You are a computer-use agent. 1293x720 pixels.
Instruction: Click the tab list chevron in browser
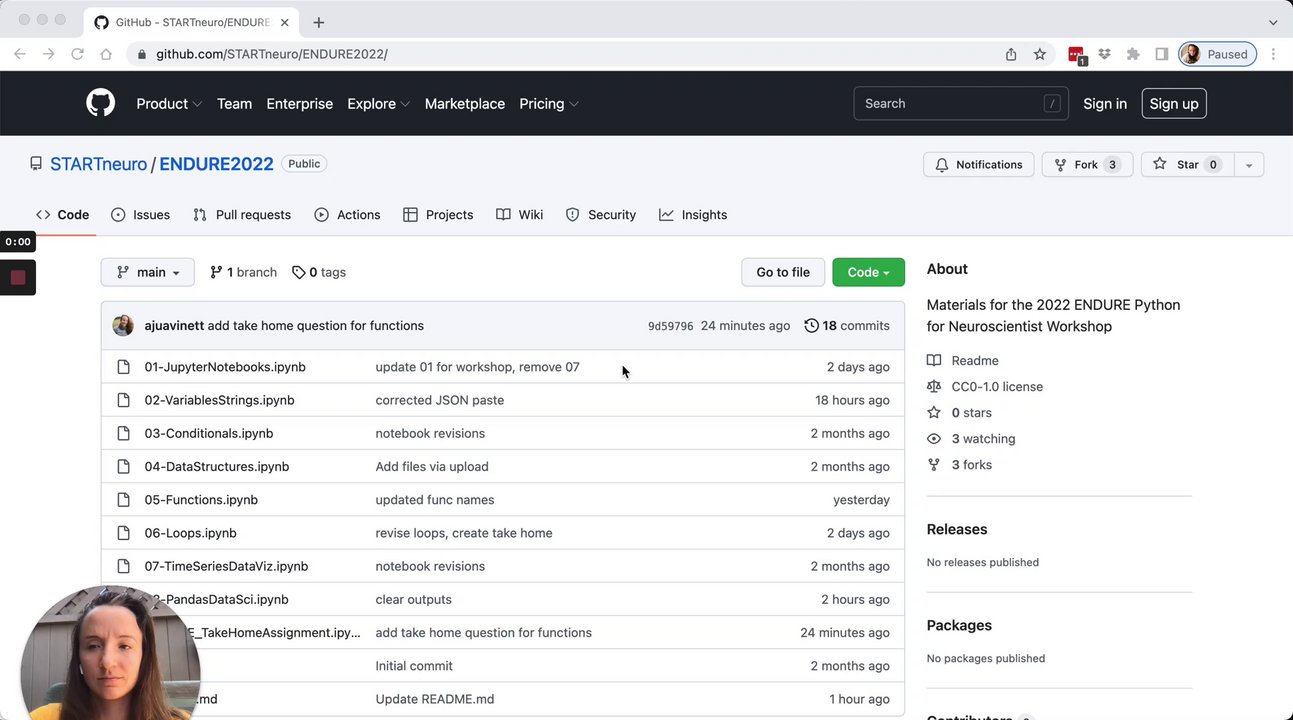pyautogui.click(x=1273, y=22)
